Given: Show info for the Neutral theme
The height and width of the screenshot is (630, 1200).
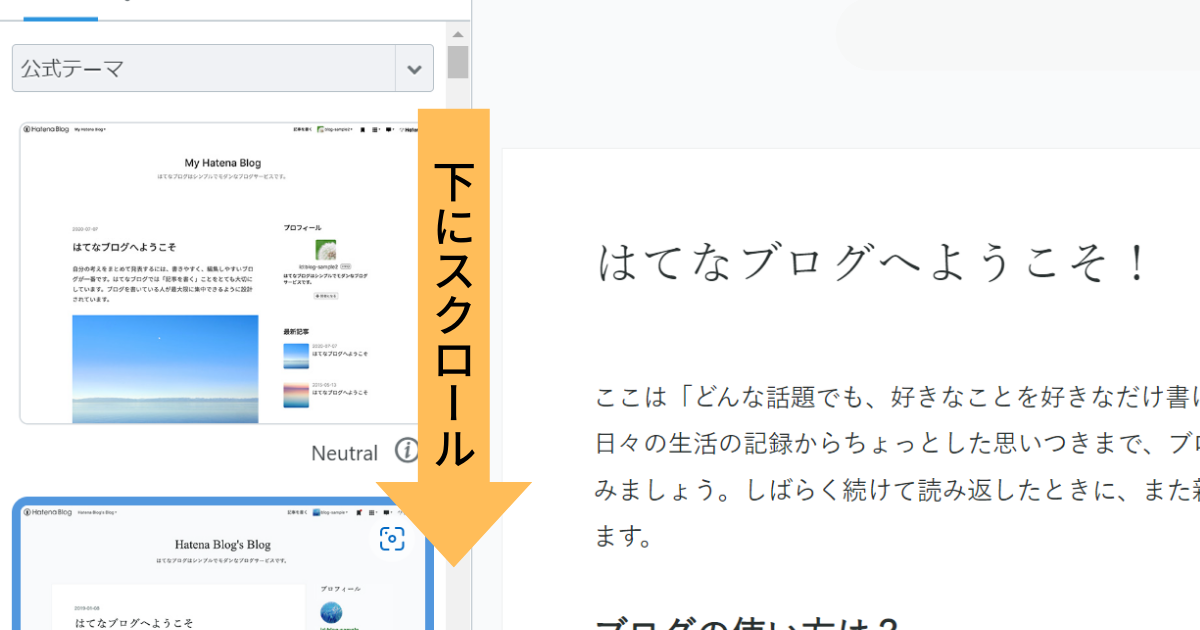Looking at the screenshot, I should 405,452.
